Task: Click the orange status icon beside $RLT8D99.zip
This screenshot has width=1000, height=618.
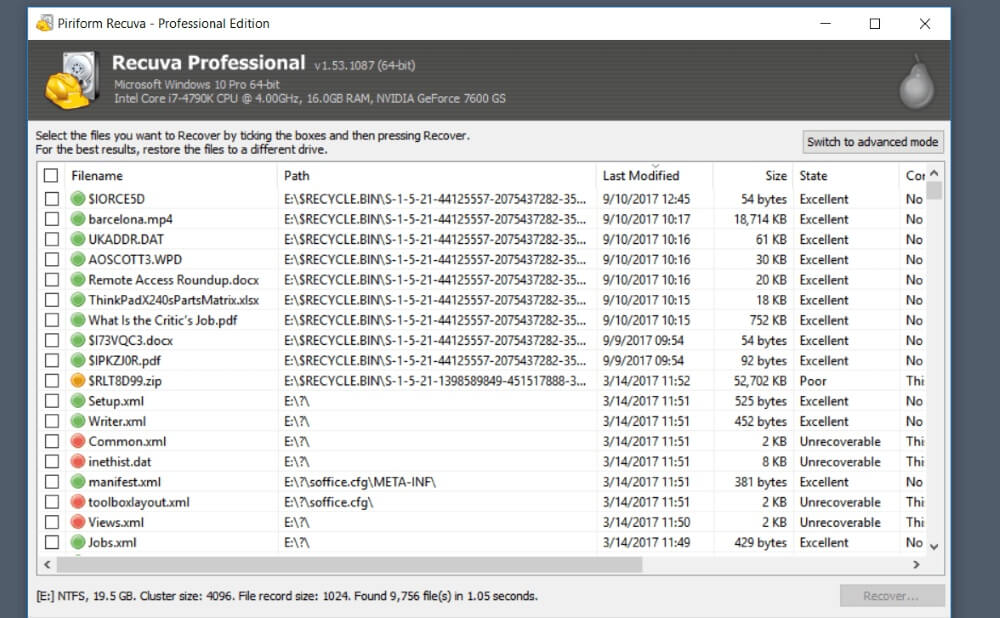Action: click(x=78, y=381)
